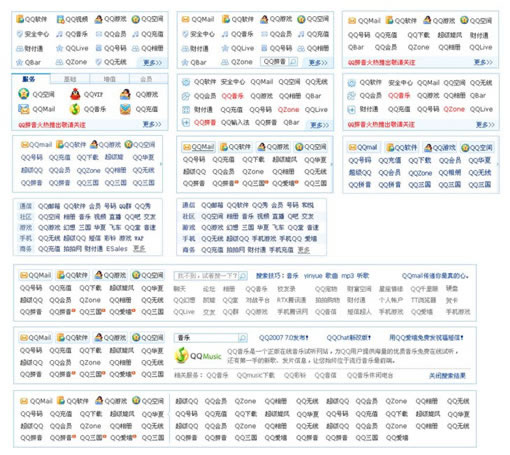The image size is (510, 455).
Task: Click the QQChat新改版 link
Action: (x=349, y=338)
